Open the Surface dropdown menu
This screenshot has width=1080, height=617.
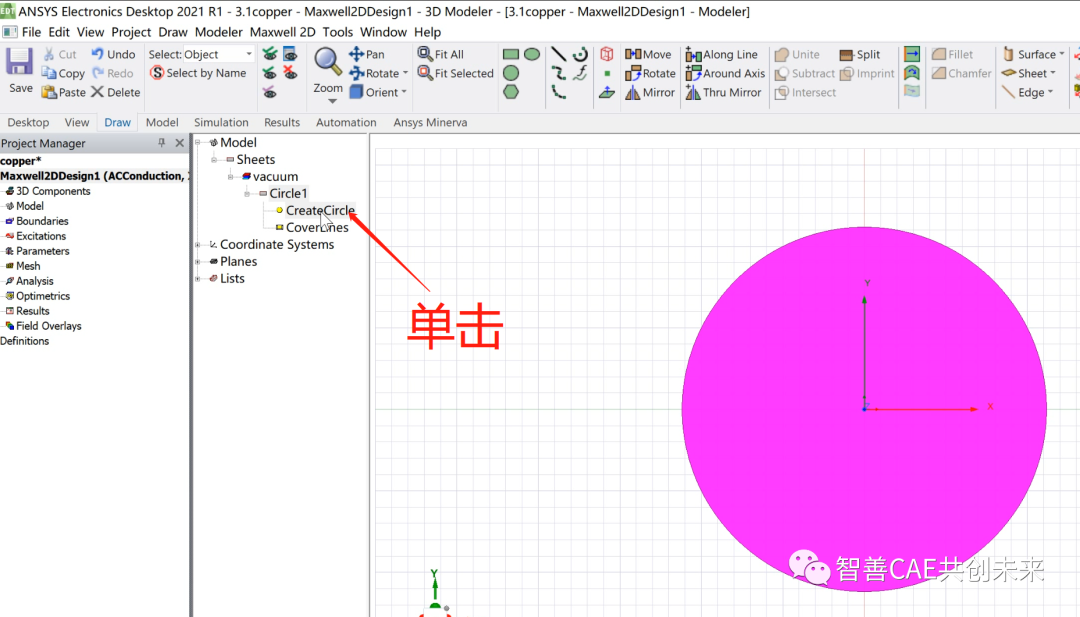pos(1031,53)
